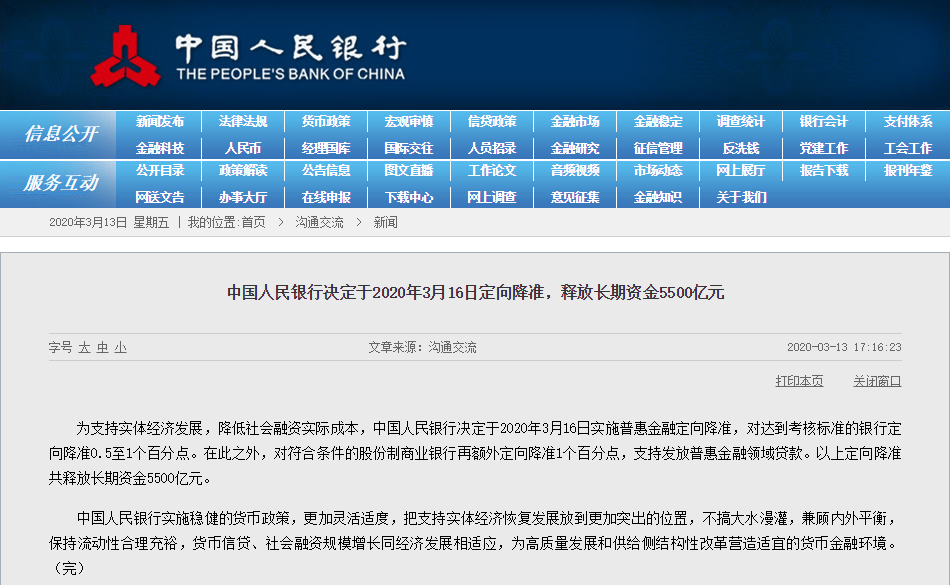Viewport: 952px width, 585px height.
Task: Click 关闭窗口 to close the window
Action: coord(877,381)
